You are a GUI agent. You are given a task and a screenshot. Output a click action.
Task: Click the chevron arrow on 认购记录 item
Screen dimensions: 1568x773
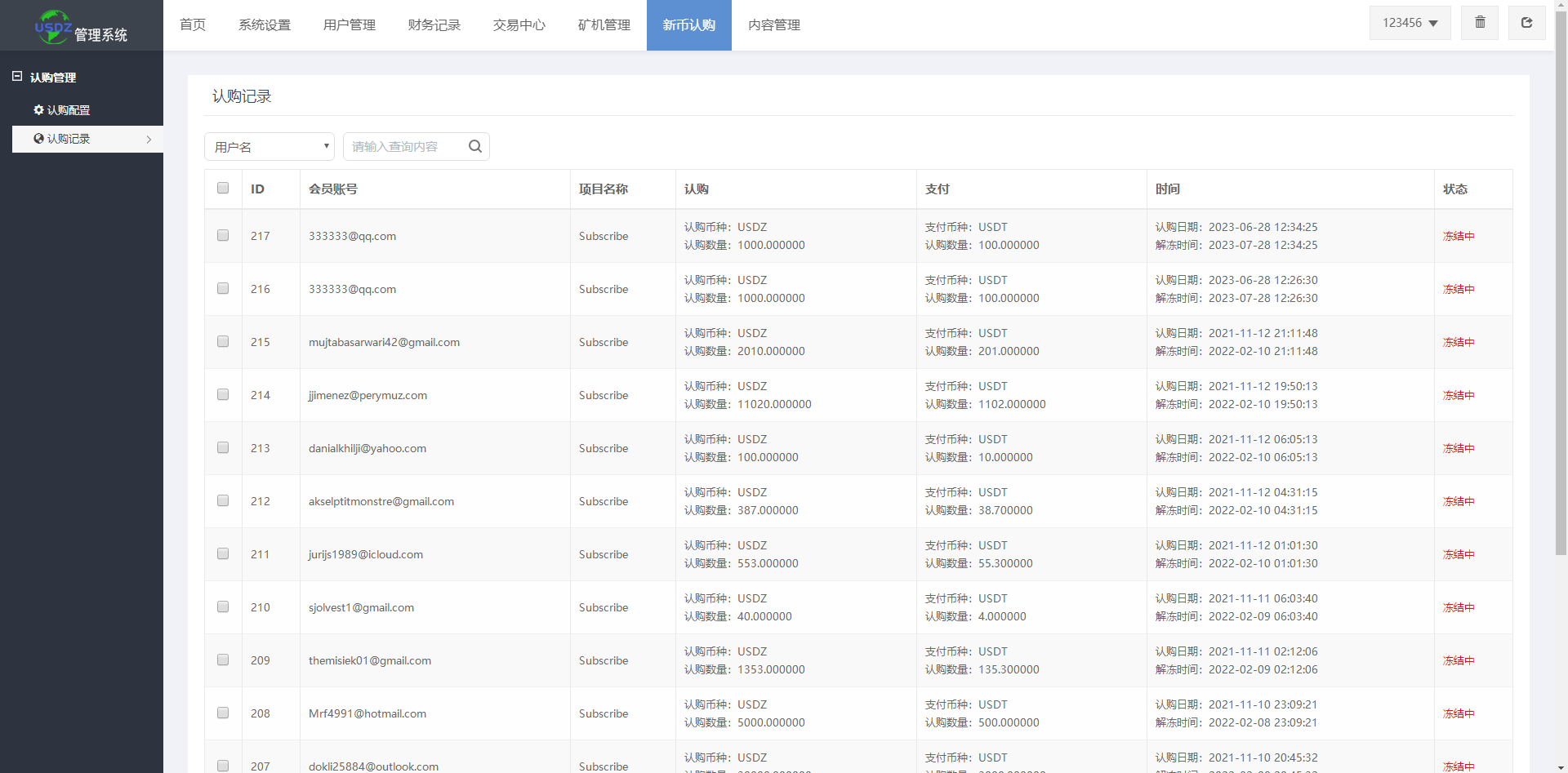pyautogui.click(x=149, y=140)
